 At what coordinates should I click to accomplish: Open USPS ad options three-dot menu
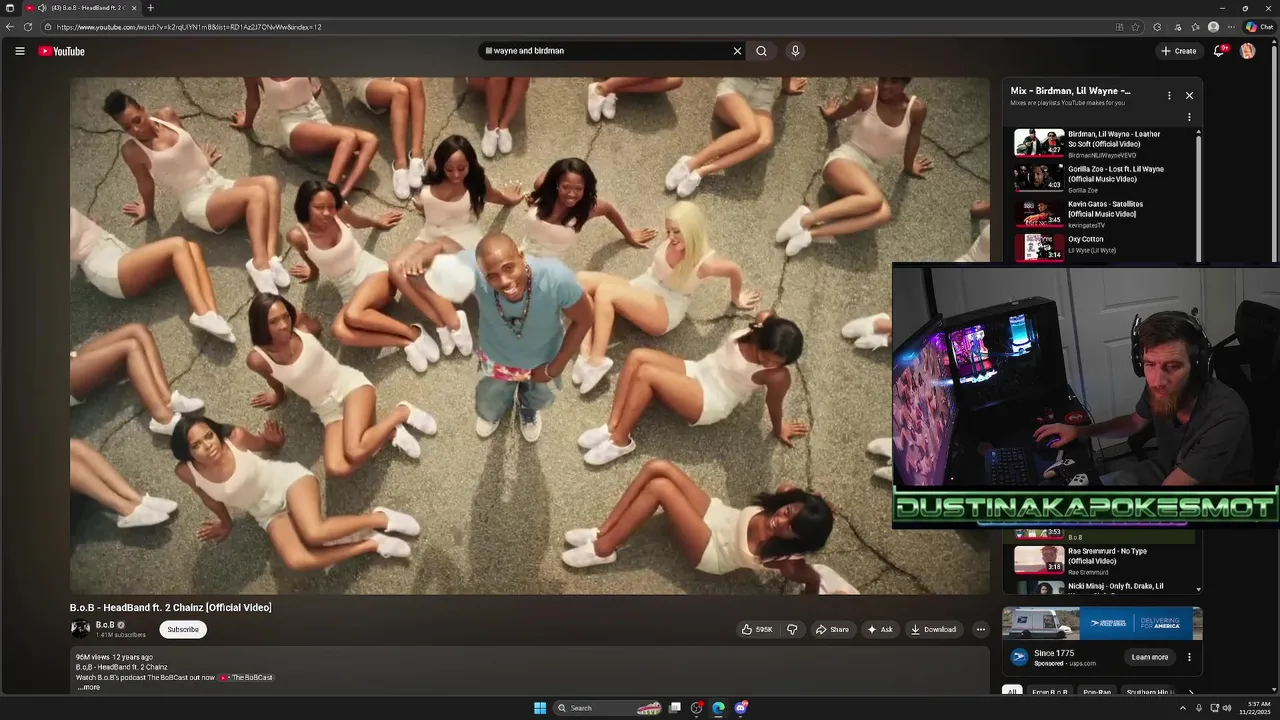[x=1189, y=657]
